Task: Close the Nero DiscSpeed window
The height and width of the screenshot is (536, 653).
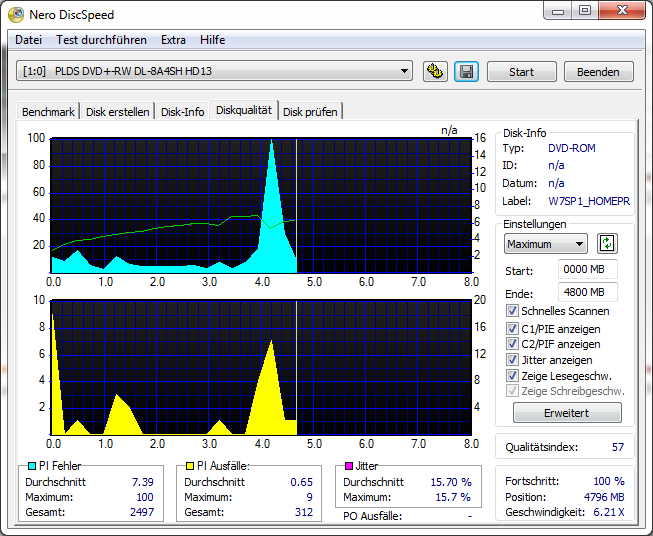Action: (x=622, y=11)
